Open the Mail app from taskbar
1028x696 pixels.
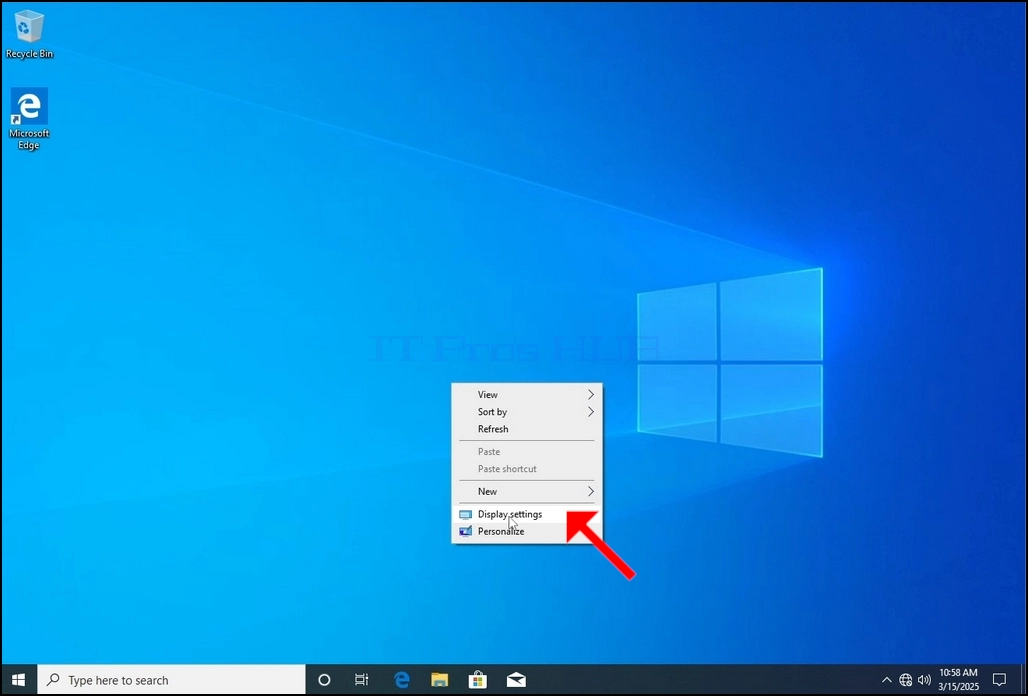516,680
